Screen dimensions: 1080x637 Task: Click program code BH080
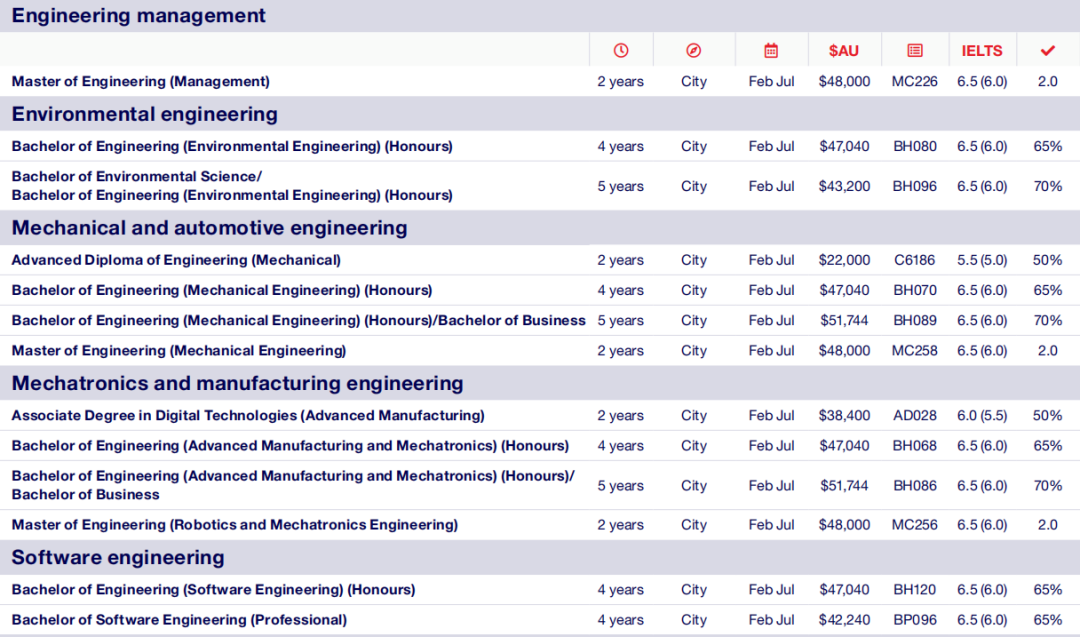point(915,146)
